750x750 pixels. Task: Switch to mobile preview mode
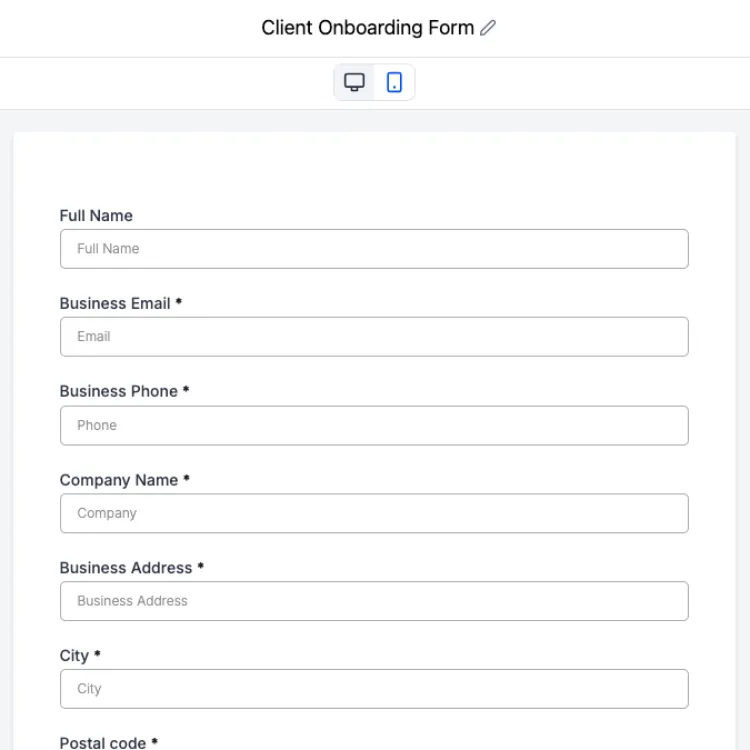(394, 82)
